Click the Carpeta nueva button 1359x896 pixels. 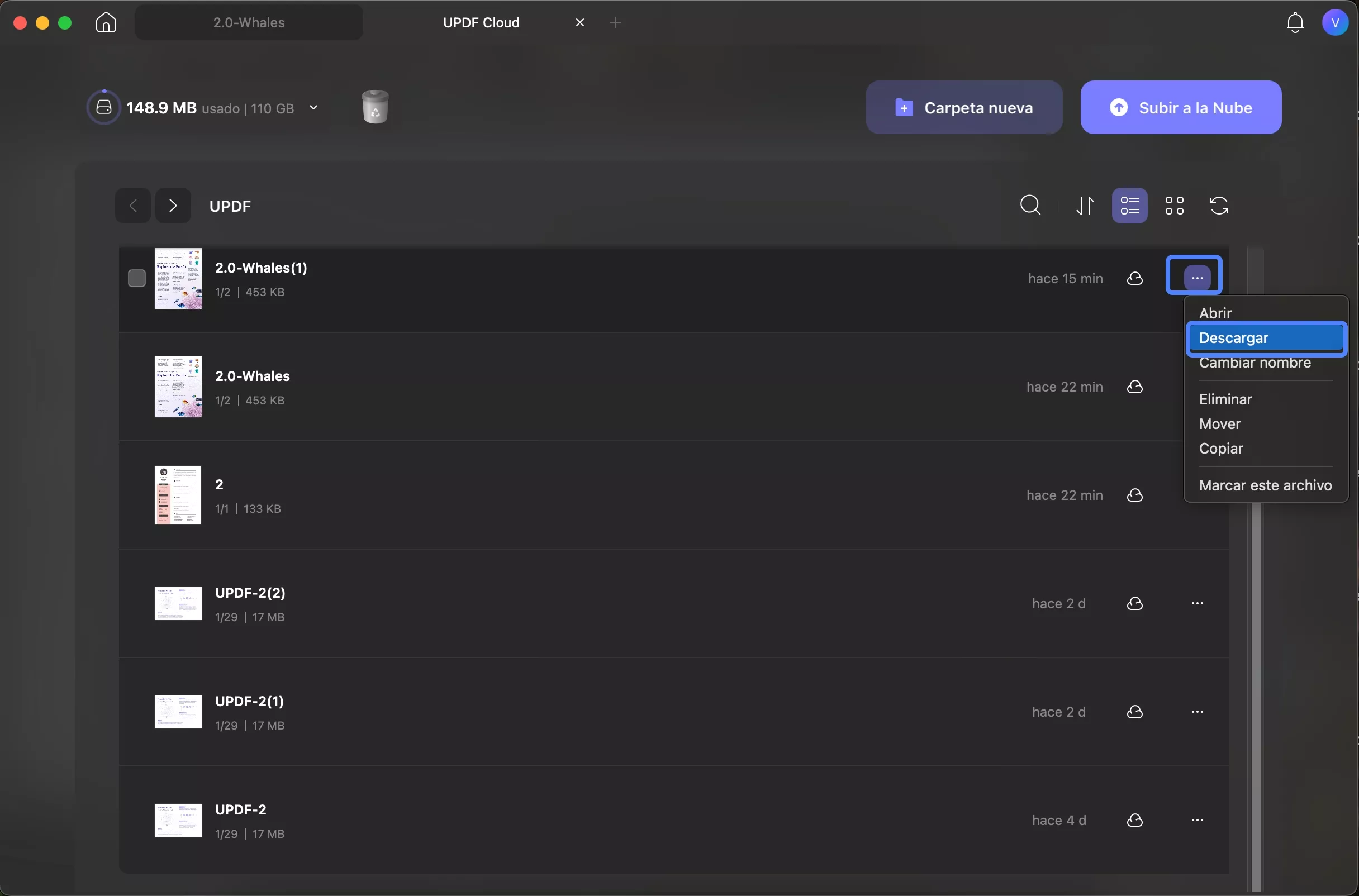963,107
